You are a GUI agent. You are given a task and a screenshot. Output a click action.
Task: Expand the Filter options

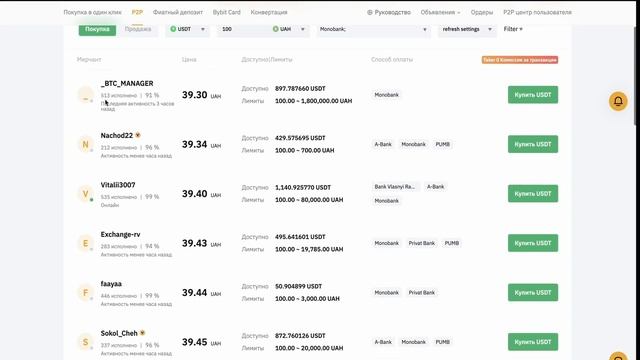tap(513, 29)
